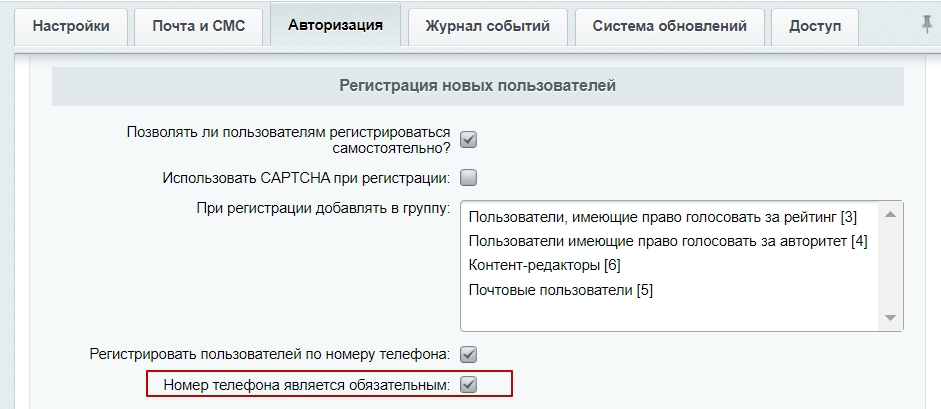Enable CAPTCHA at registration checkbox
941x409 pixels.
pyautogui.click(x=468, y=178)
